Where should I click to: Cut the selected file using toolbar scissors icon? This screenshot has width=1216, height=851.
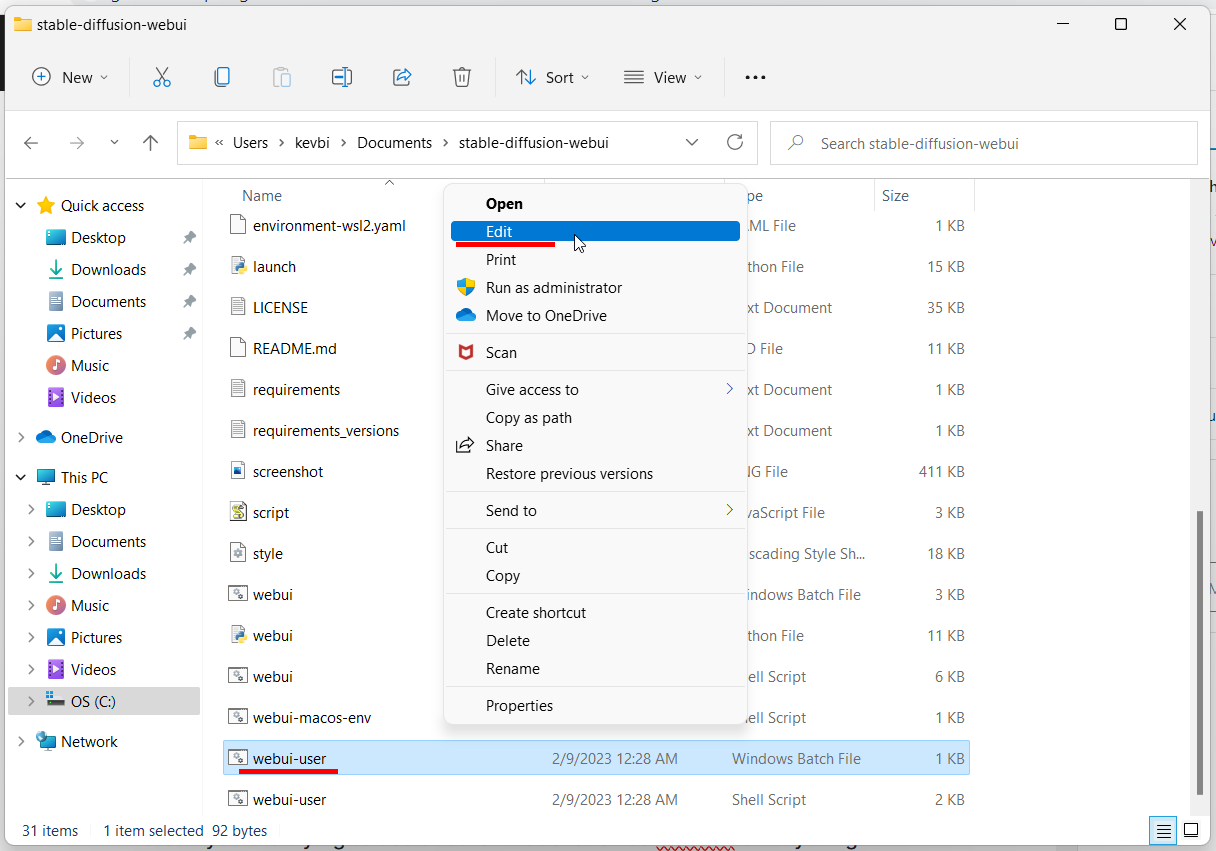162,77
